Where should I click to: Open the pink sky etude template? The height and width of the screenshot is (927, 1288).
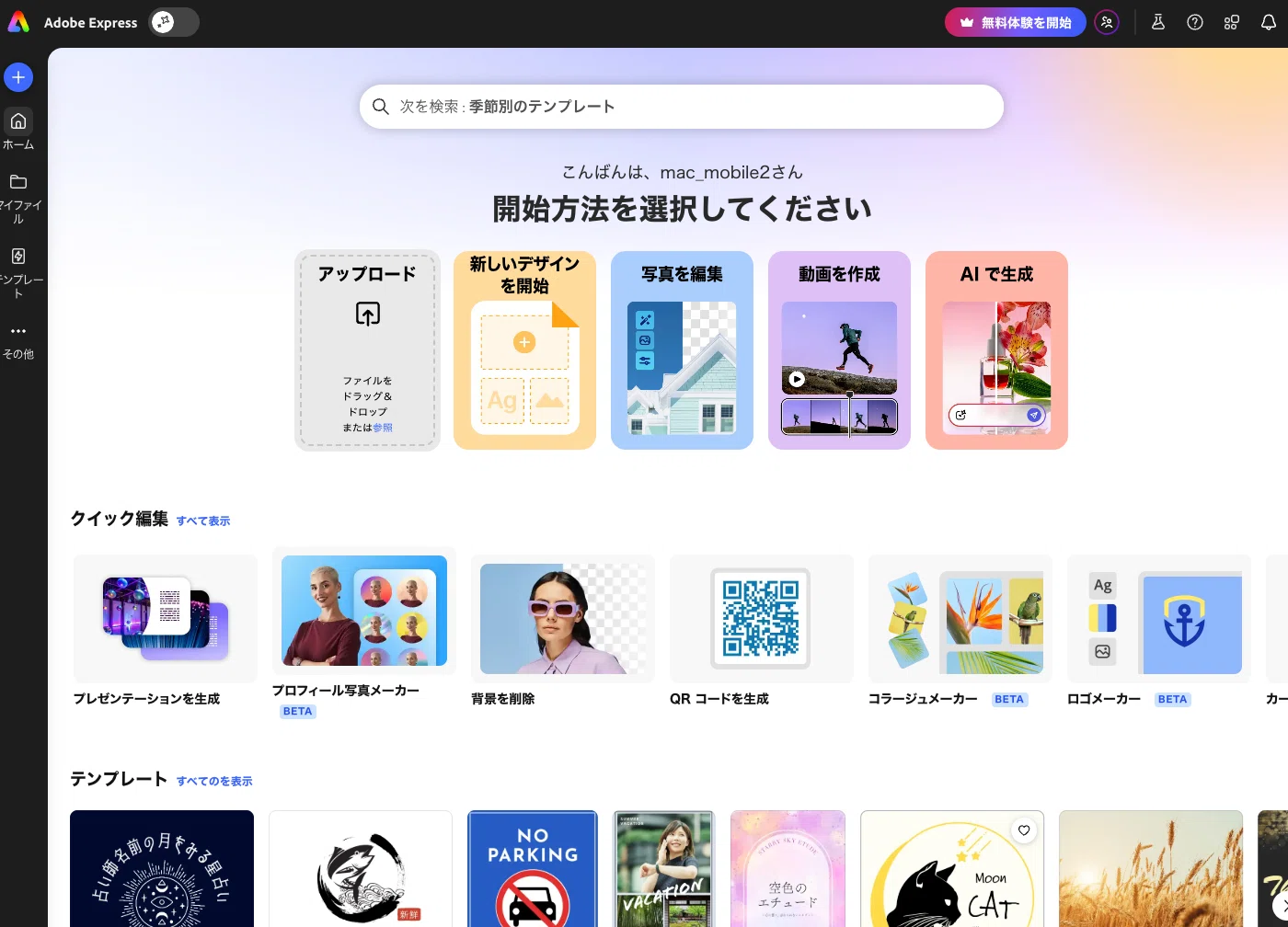point(788,868)
